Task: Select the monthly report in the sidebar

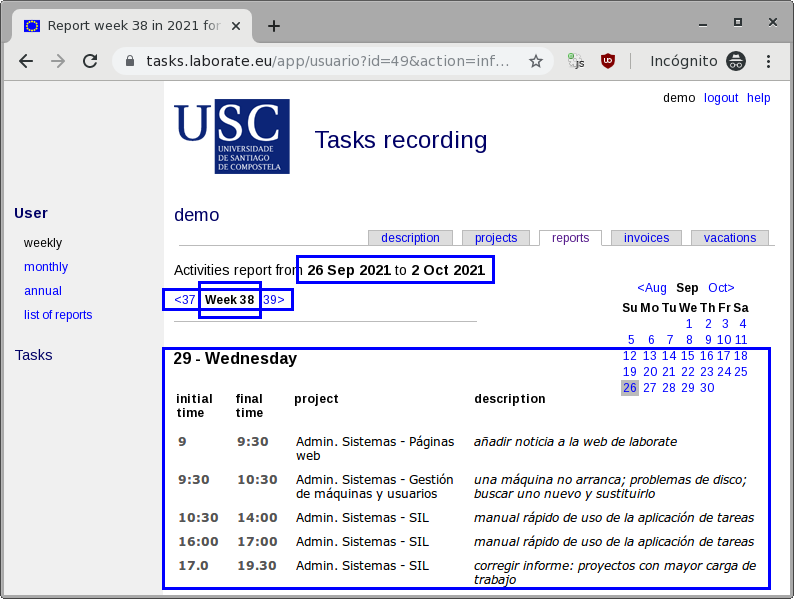Action: (x=46, y=267)
